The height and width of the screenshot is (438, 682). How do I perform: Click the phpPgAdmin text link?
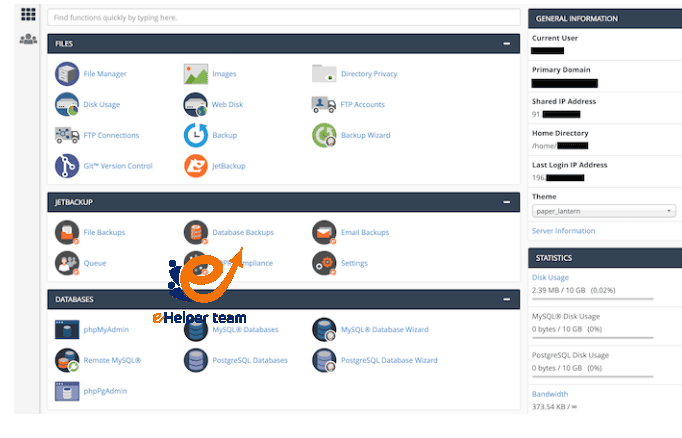pyautogui.click(x=105, y=391)
